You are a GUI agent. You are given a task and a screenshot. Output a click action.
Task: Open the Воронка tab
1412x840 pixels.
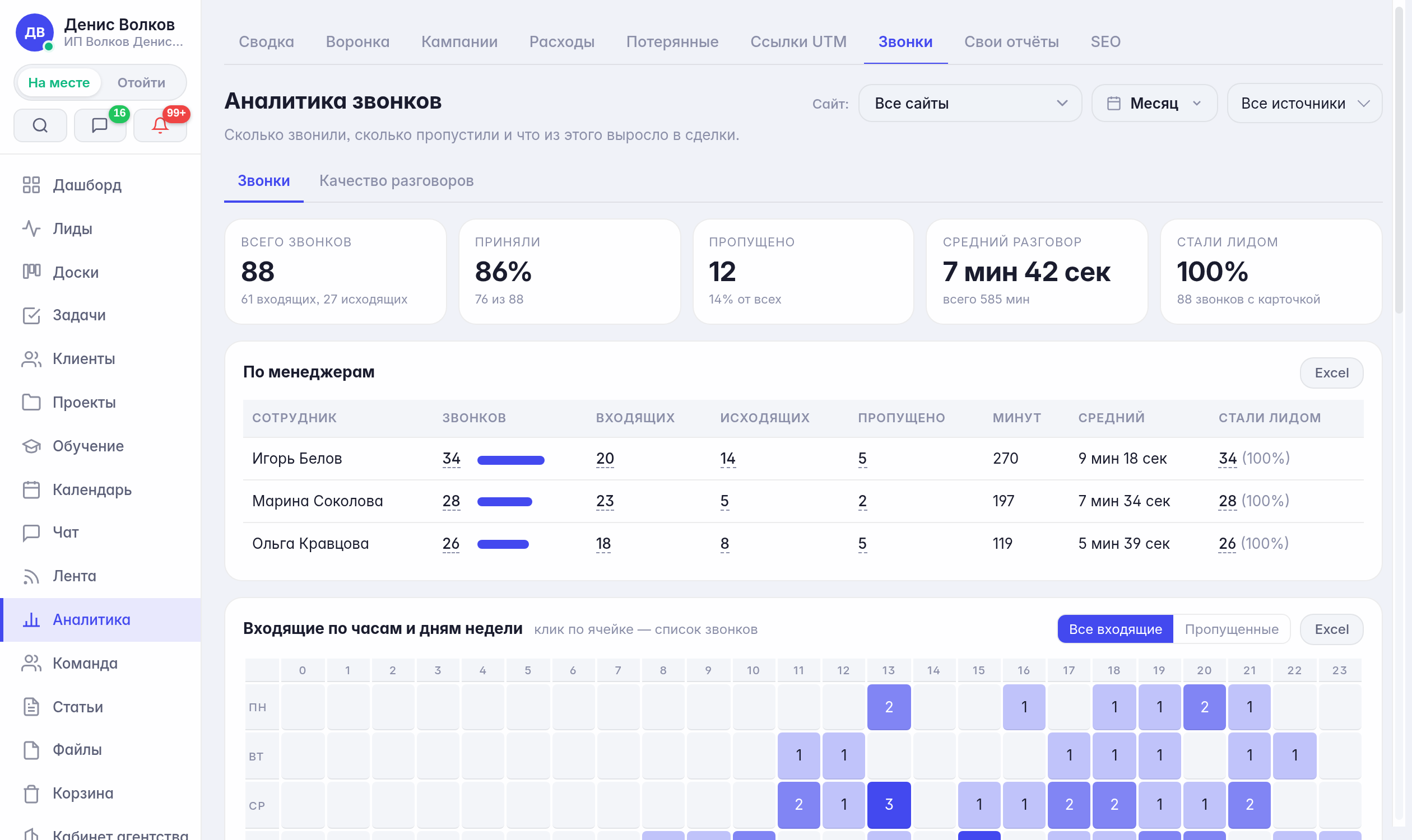(357, 42)
